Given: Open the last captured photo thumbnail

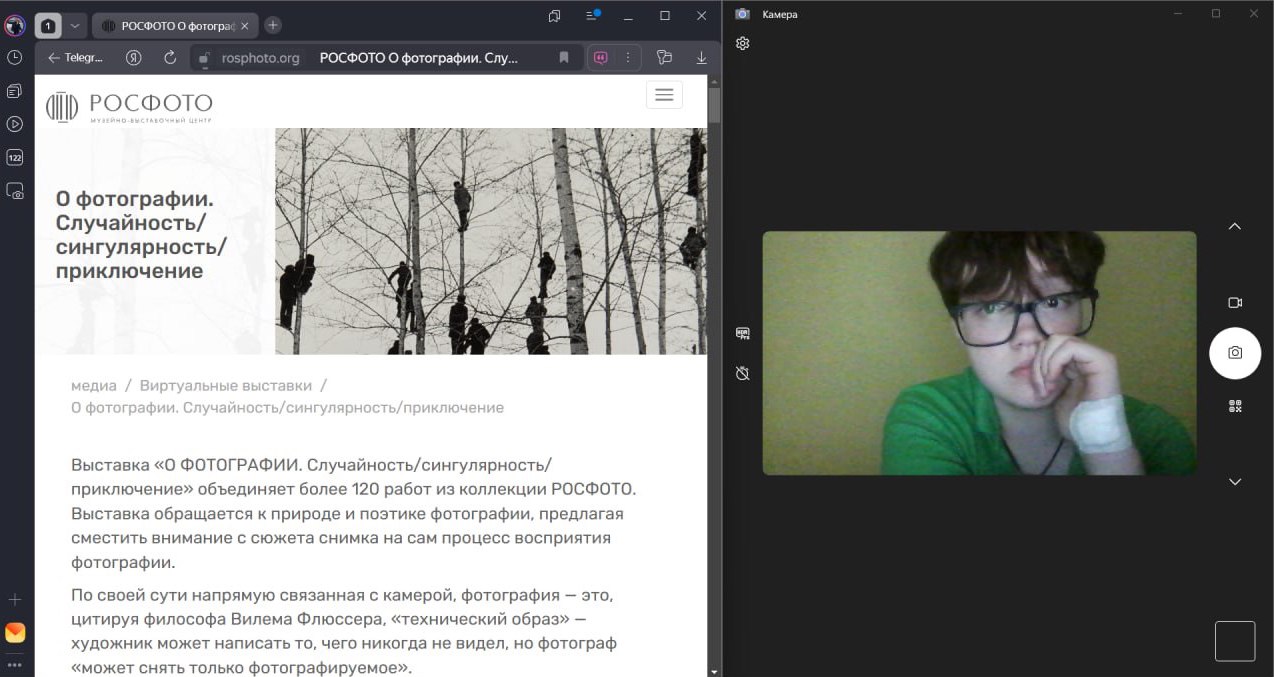Looking at the screenshot, I should 1234,641.
